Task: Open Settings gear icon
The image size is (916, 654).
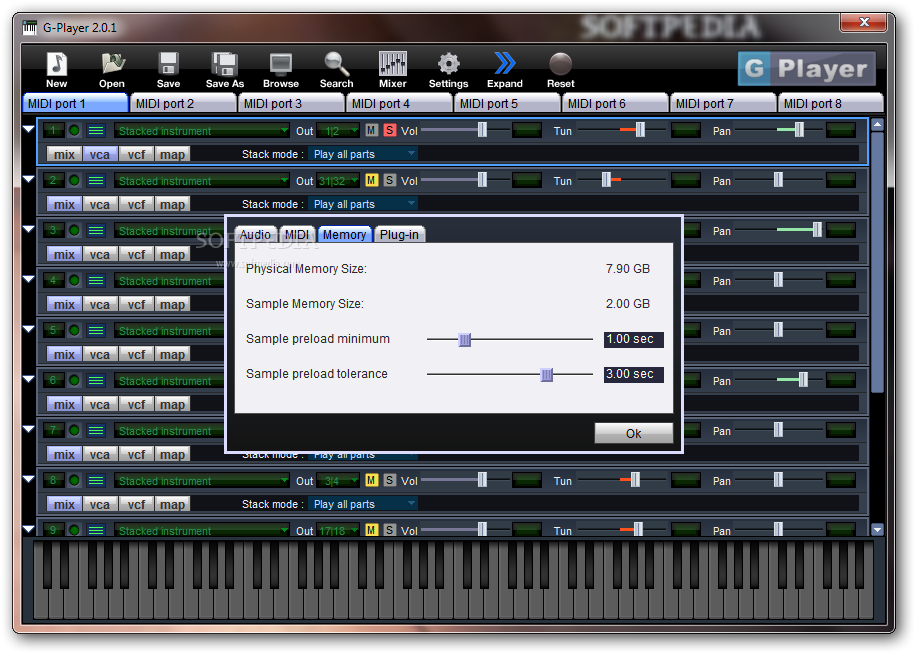Action: coord(449,69)
